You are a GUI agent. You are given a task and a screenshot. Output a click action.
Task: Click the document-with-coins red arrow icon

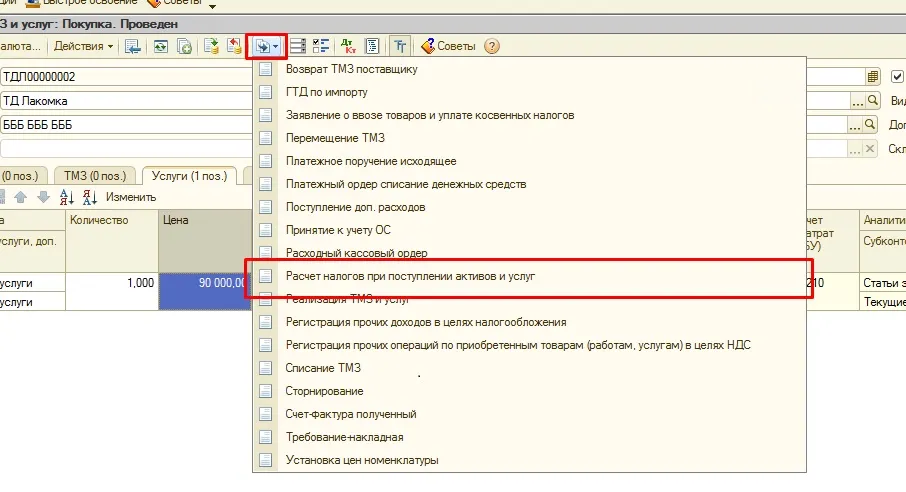(235, 46)
